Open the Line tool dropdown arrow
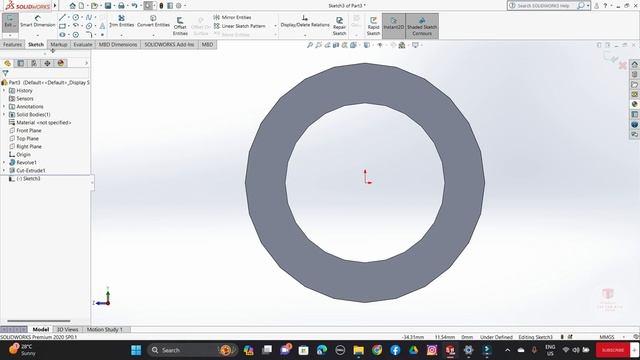Screen dimensions: 640x360 69,18
